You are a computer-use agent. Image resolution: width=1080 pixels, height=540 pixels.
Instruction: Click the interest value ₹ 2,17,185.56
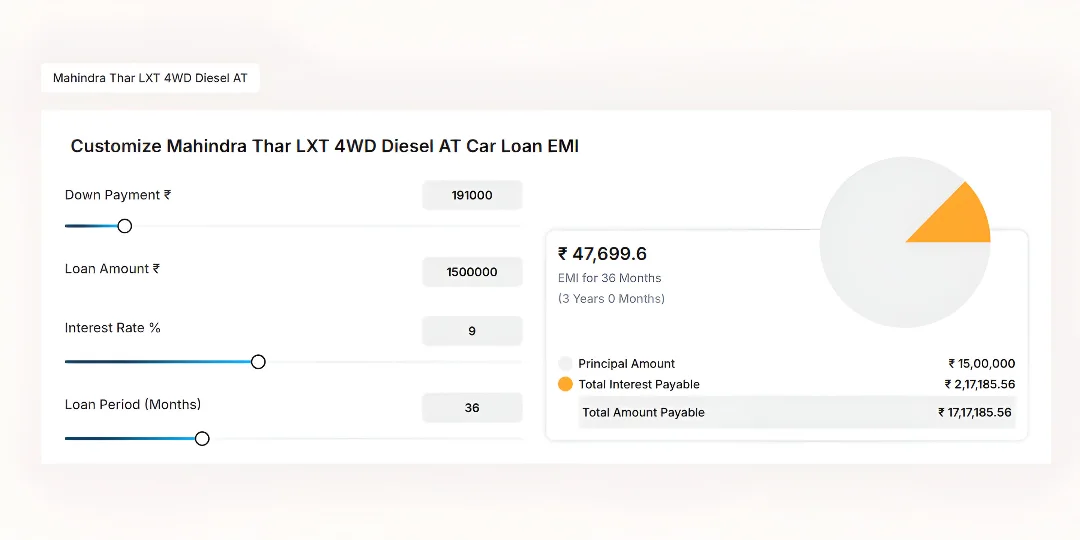click(x=979, y=384)
